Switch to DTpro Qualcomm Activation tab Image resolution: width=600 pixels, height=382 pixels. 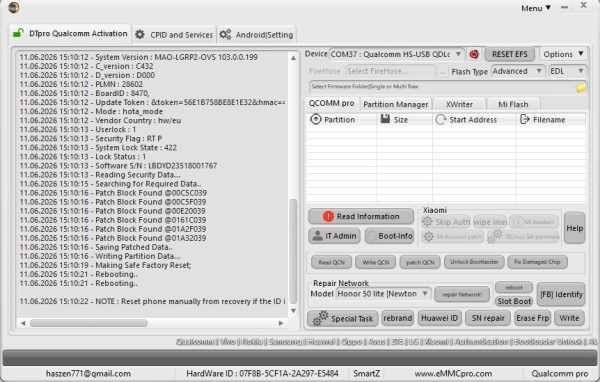(x=70, y=34)
